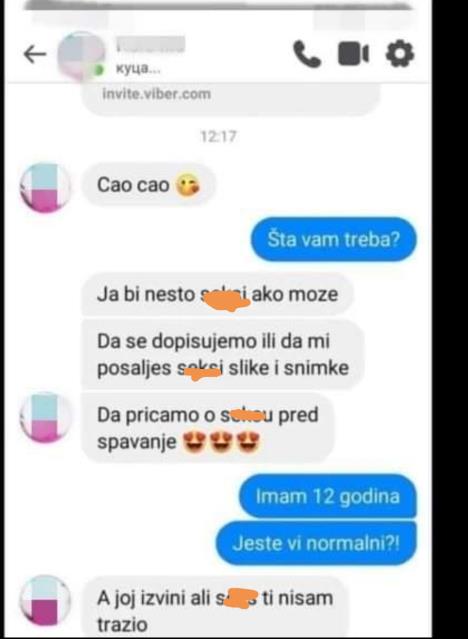Image resolution: width=468 pixels, height=639 pixels.
Task: Tap the green online status dot
Action: click(98, 71)
